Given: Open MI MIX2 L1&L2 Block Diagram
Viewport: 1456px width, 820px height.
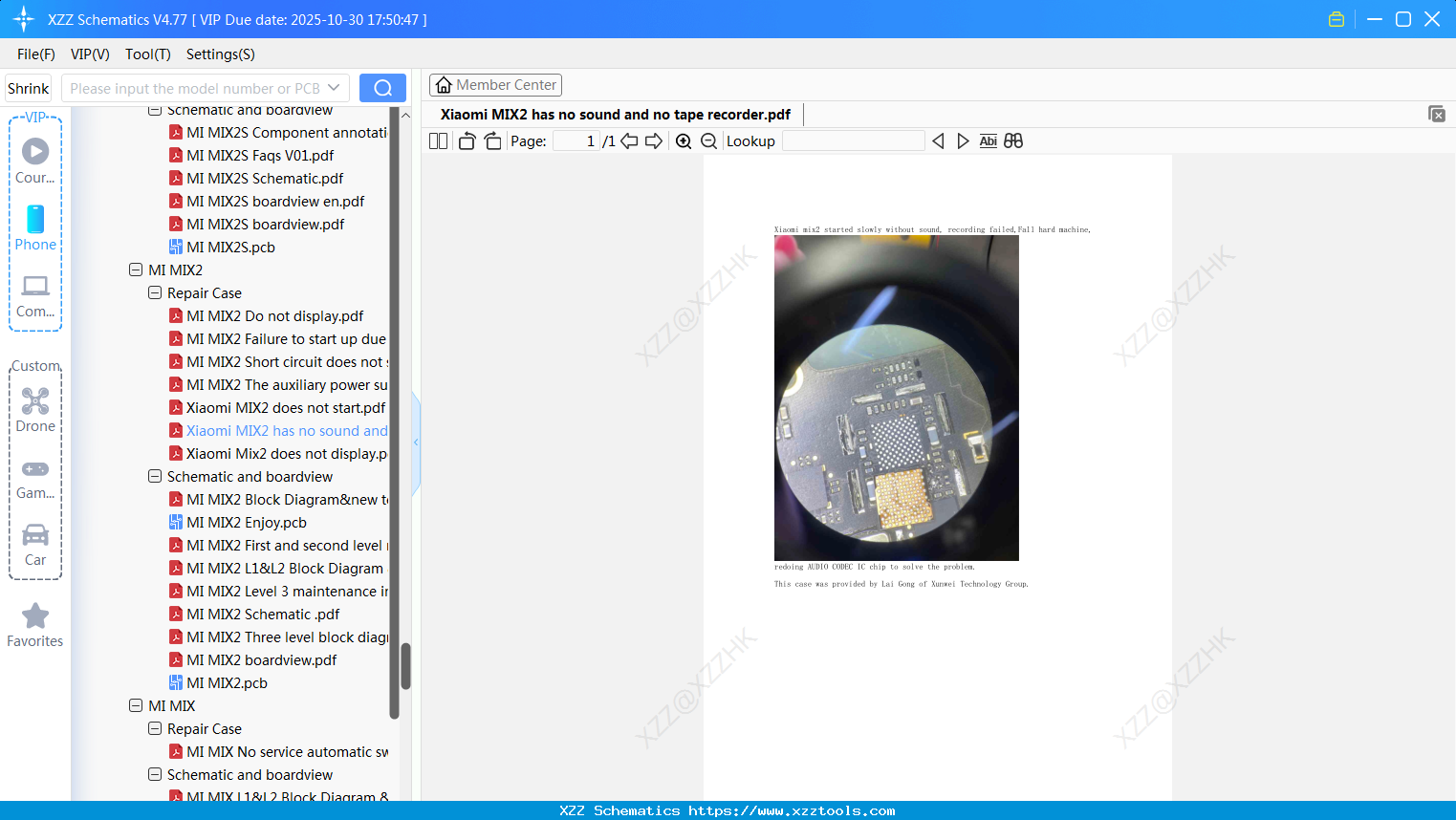Looking at the screenshot, I should (285, 569).
